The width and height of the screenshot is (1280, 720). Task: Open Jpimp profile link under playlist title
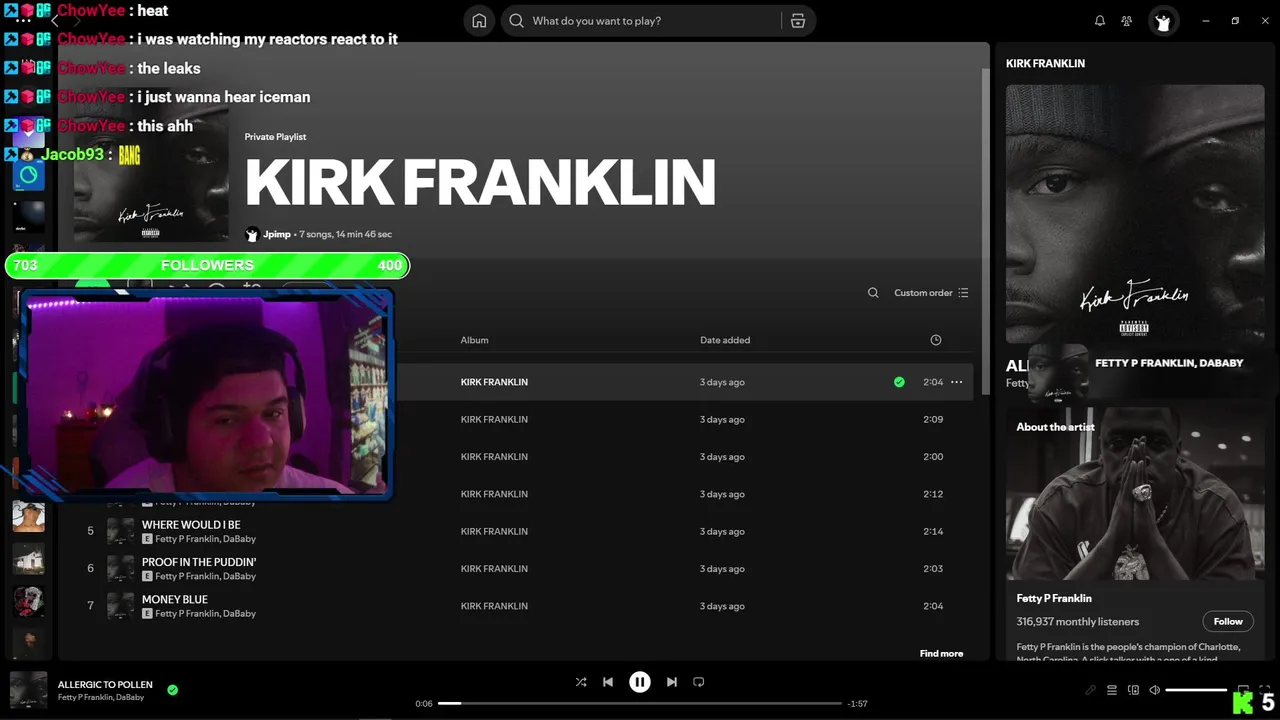coord(277,234)
